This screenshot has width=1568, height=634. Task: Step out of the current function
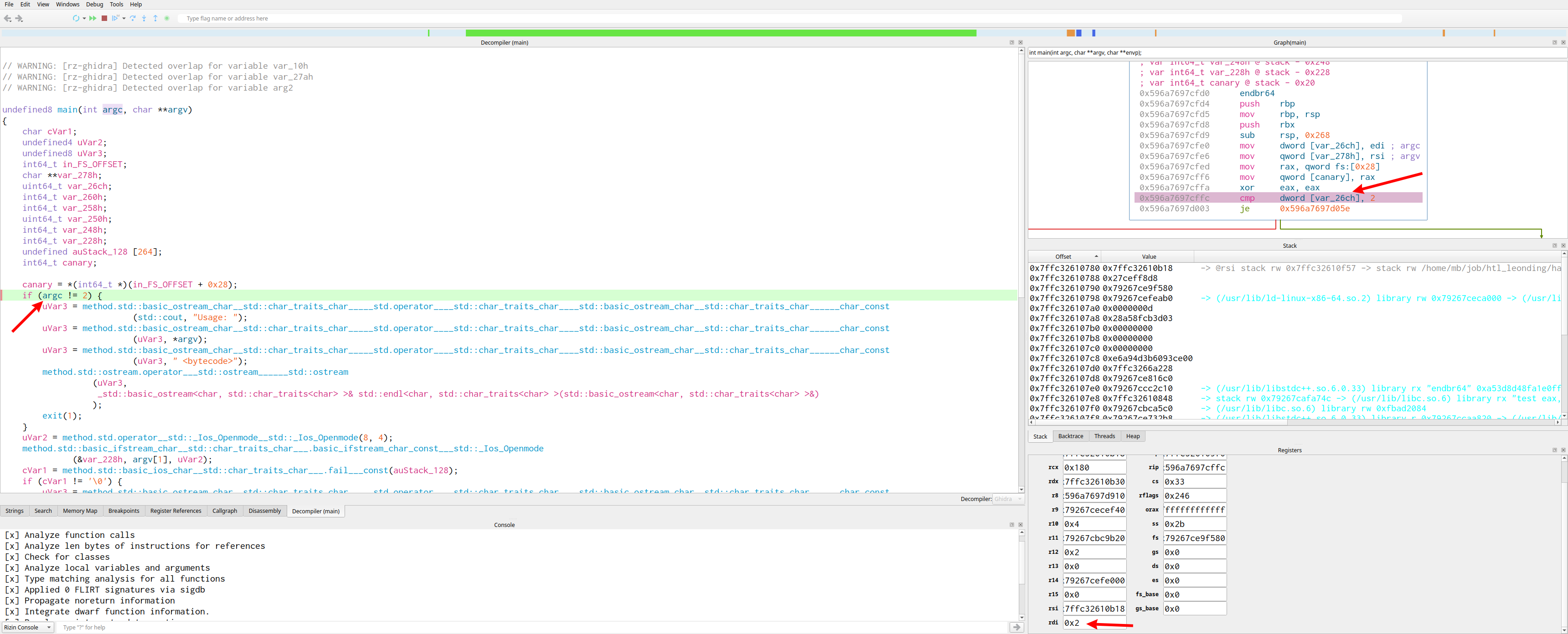(x=155, y=18)
